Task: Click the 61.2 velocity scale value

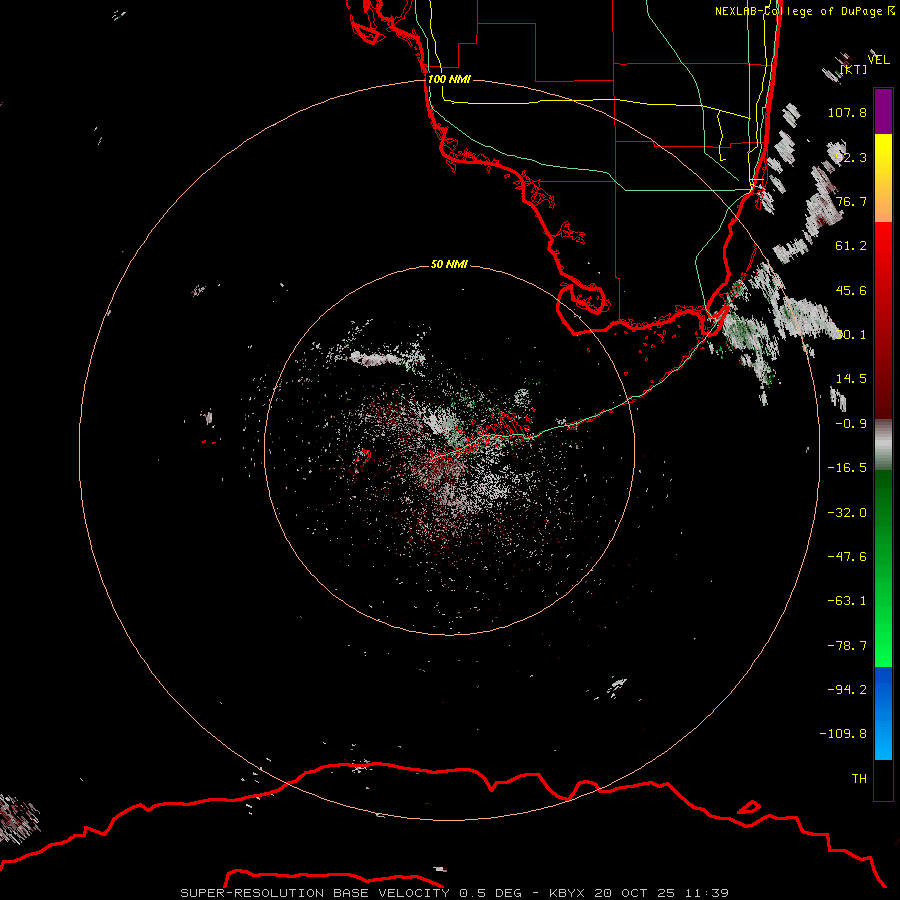Action: tap(851, 246)
